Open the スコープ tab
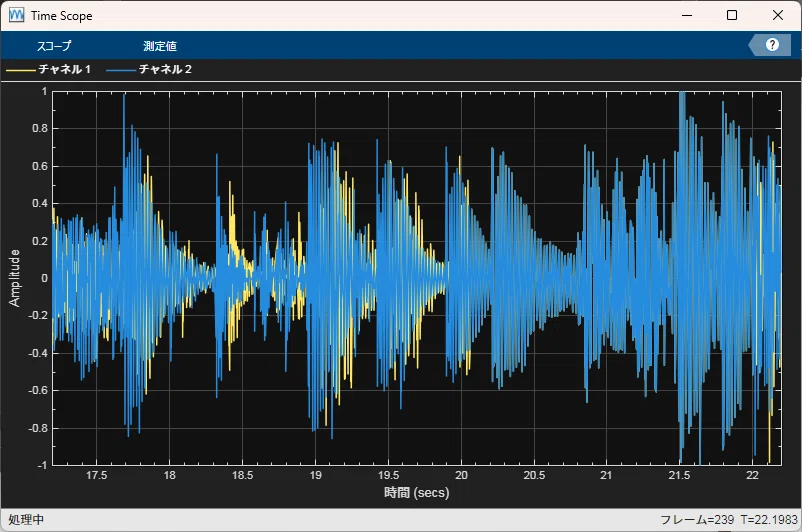This screenshot has width=802, height=532. 54,46
